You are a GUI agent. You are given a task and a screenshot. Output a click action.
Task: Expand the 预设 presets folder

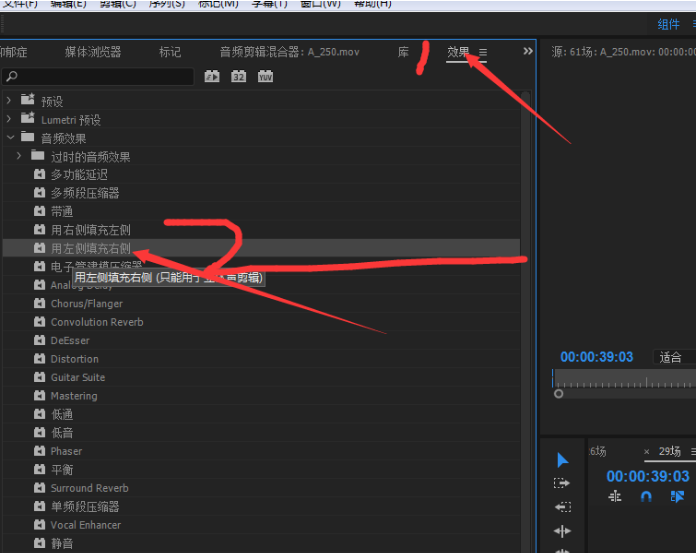tap(9, 101)
